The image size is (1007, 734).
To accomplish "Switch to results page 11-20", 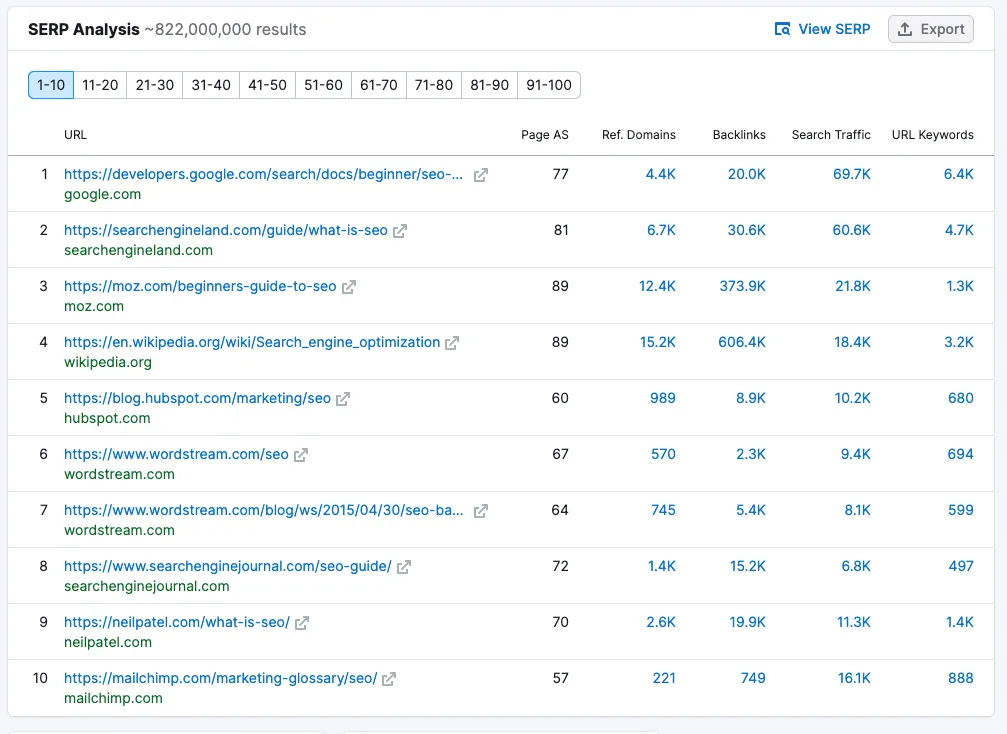I will 100,85.
